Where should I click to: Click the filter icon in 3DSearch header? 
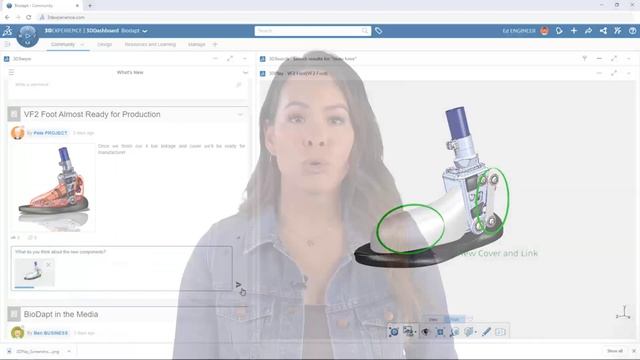tap(584, 59)
